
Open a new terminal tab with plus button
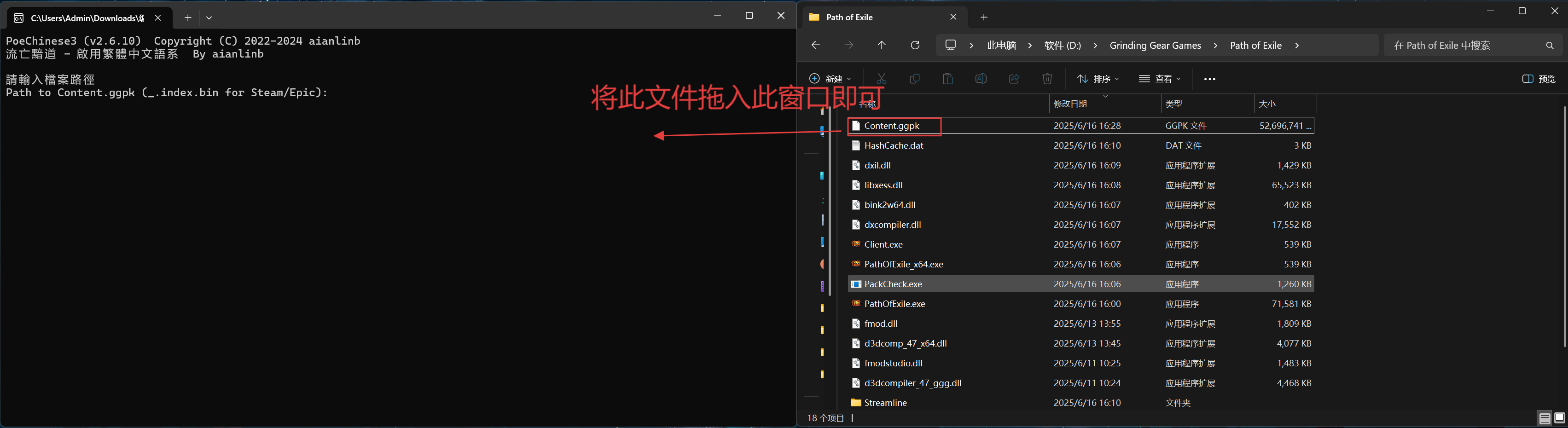[187, 17]
